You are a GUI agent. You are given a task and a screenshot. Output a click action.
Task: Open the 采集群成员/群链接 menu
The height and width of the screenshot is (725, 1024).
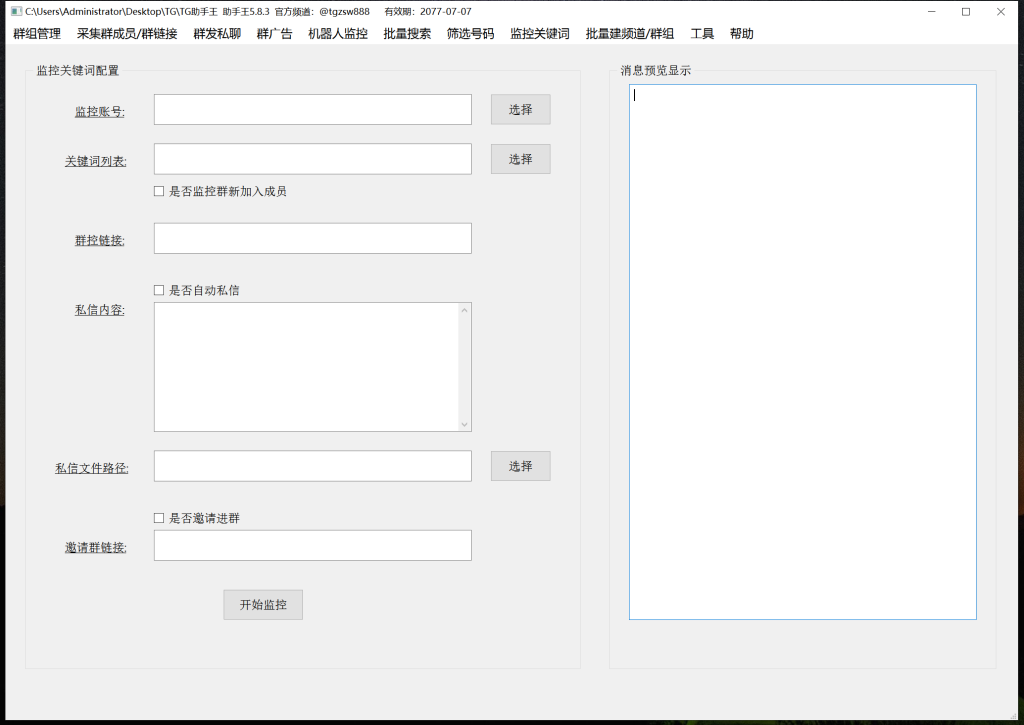tap(127, 34)
